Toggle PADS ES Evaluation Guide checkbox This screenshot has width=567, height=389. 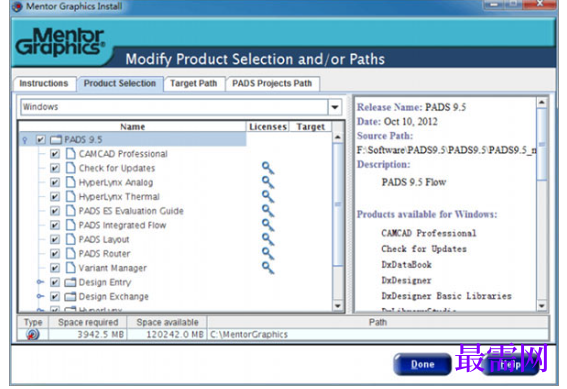[x=55, y=211]
